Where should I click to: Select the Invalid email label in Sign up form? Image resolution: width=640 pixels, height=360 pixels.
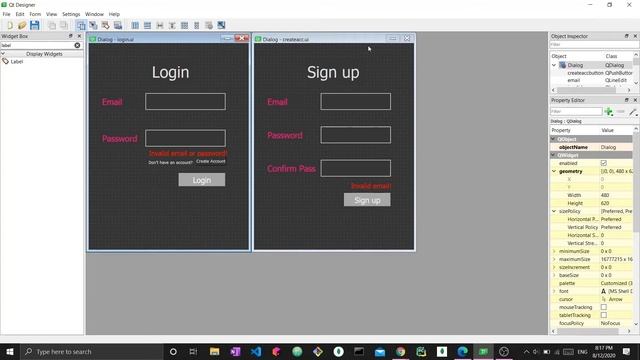371,186
